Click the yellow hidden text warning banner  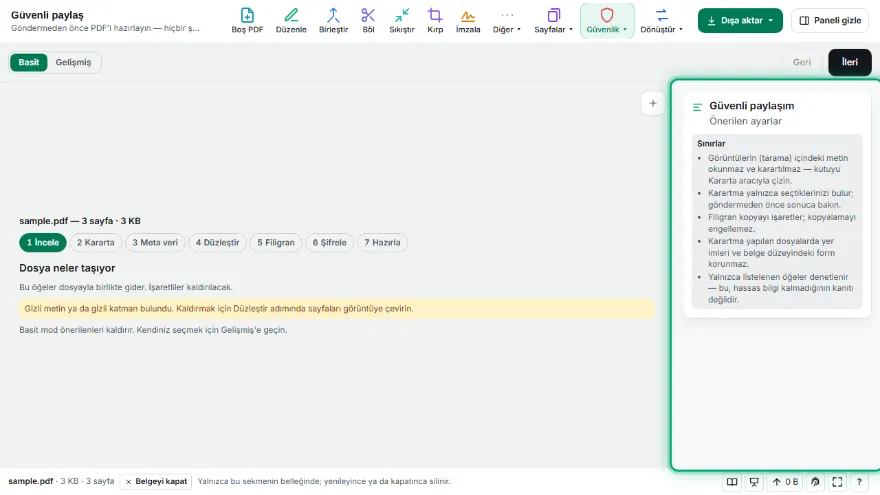tap(337, 309)
